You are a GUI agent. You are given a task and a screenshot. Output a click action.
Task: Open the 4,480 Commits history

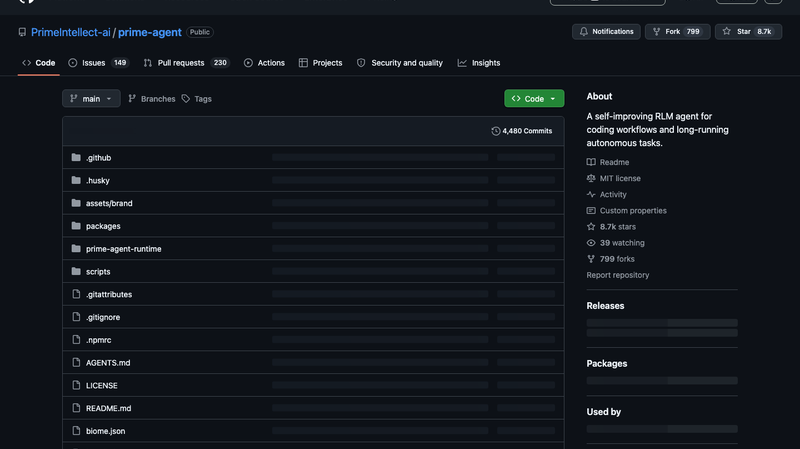521,131
